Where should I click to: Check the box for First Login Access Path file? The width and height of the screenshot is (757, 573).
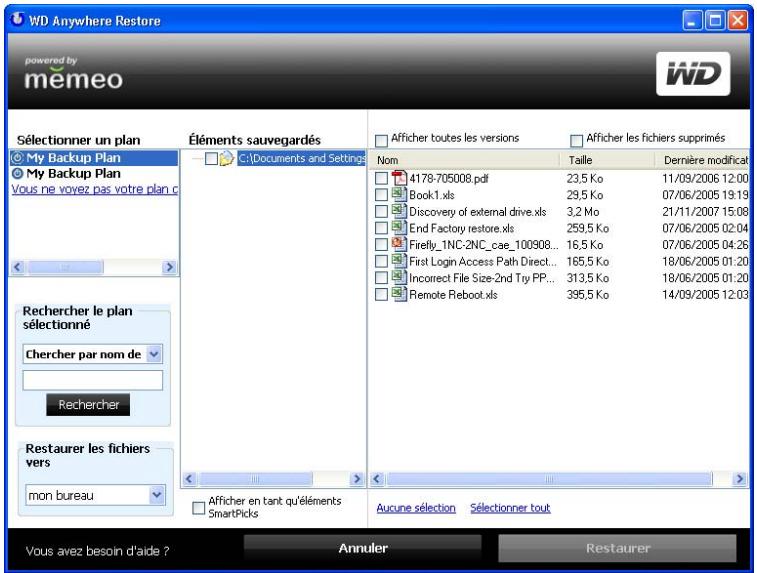(x=381, y=261)
